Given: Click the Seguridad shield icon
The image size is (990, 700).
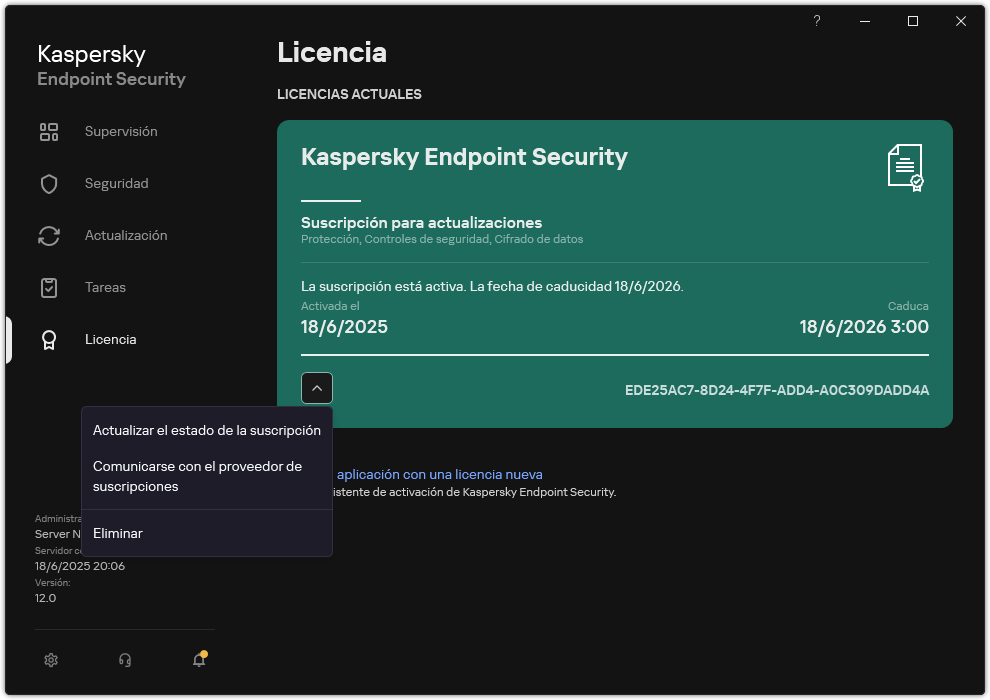Looking at the screenshot, I should [49, 184].
